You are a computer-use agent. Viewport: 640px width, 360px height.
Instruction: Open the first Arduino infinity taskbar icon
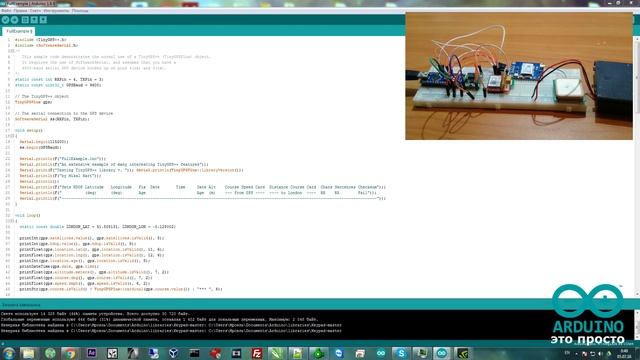pyautogui.click(x=381, y=353)
